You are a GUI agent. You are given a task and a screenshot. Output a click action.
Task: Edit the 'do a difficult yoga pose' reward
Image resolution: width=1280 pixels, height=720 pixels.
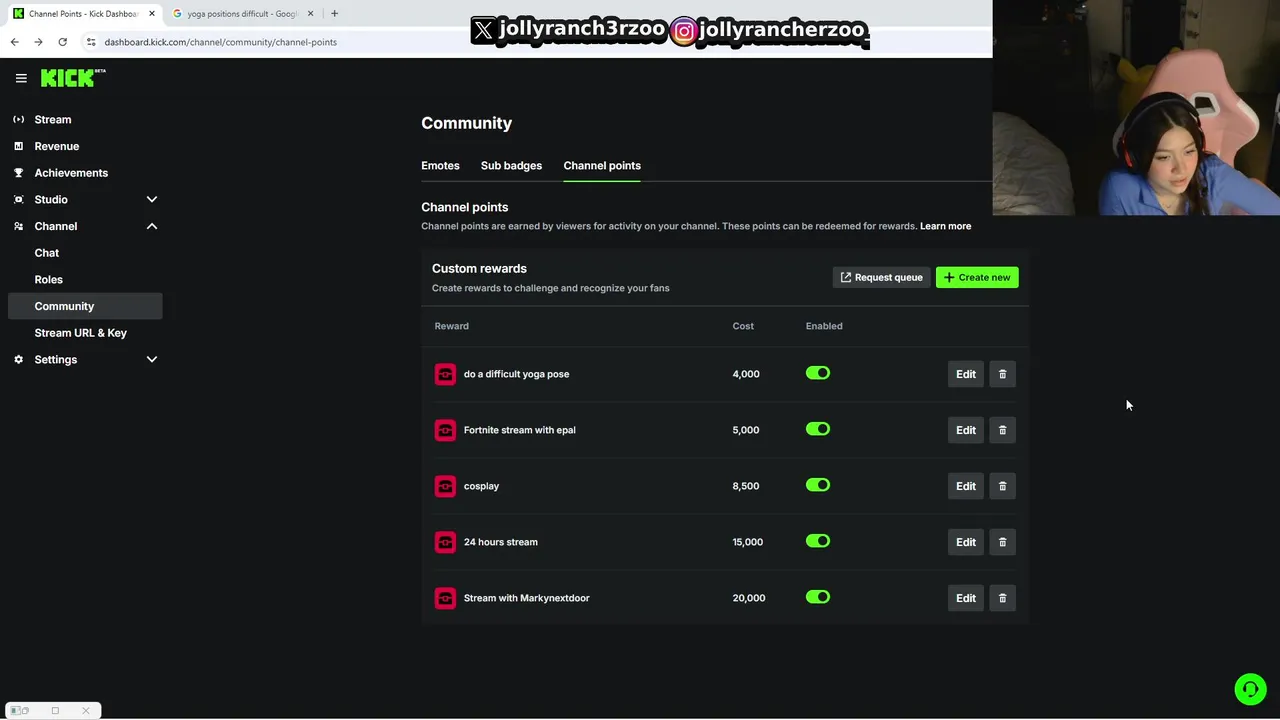(x=966, y=374)
